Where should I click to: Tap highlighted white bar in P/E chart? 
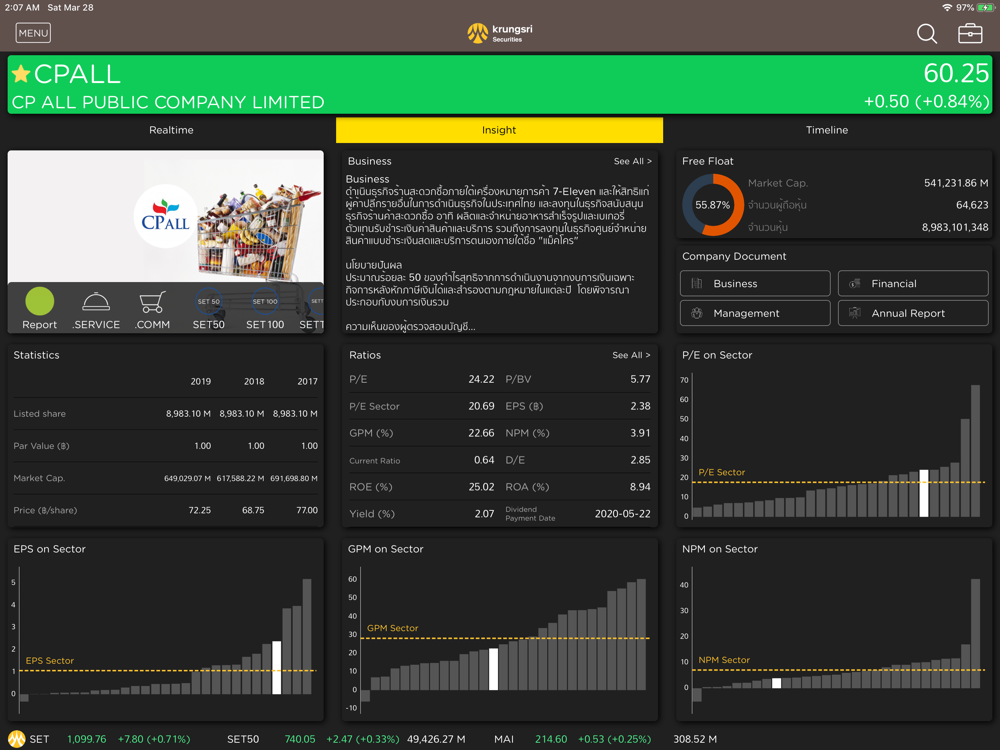pos(923,493)
